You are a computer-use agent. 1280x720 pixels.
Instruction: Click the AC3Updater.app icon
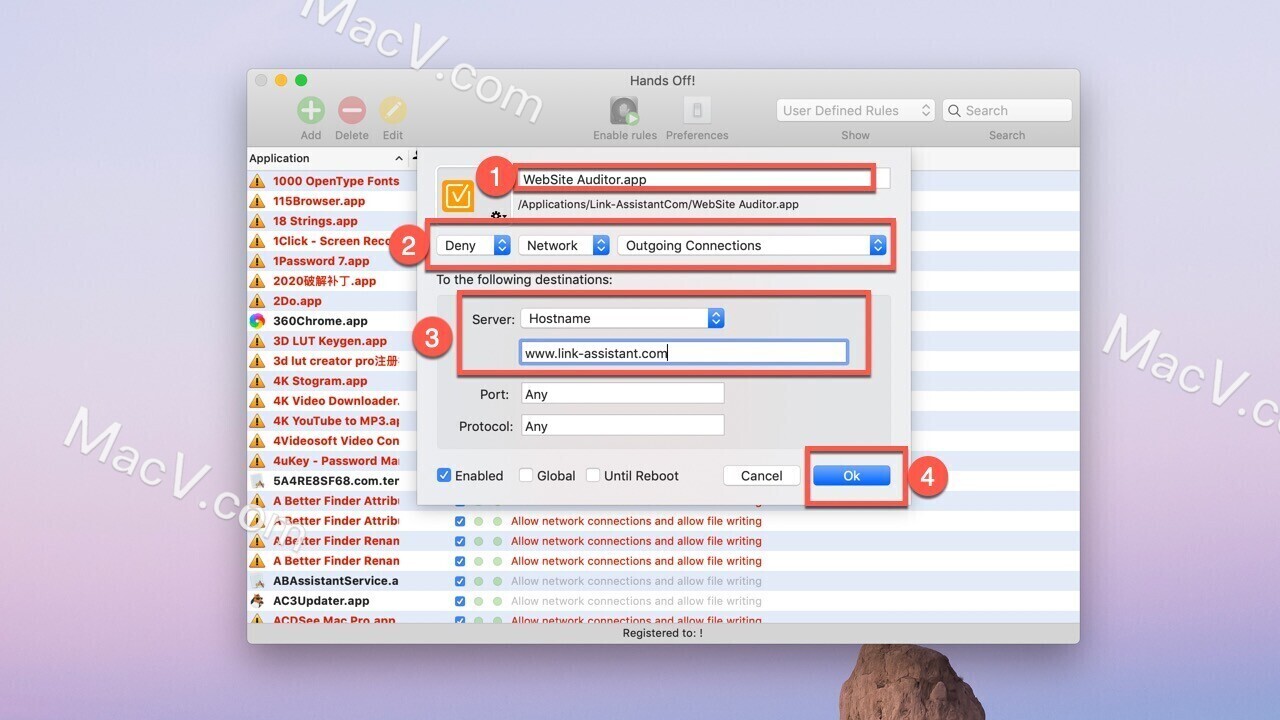(x=257, y=601)
